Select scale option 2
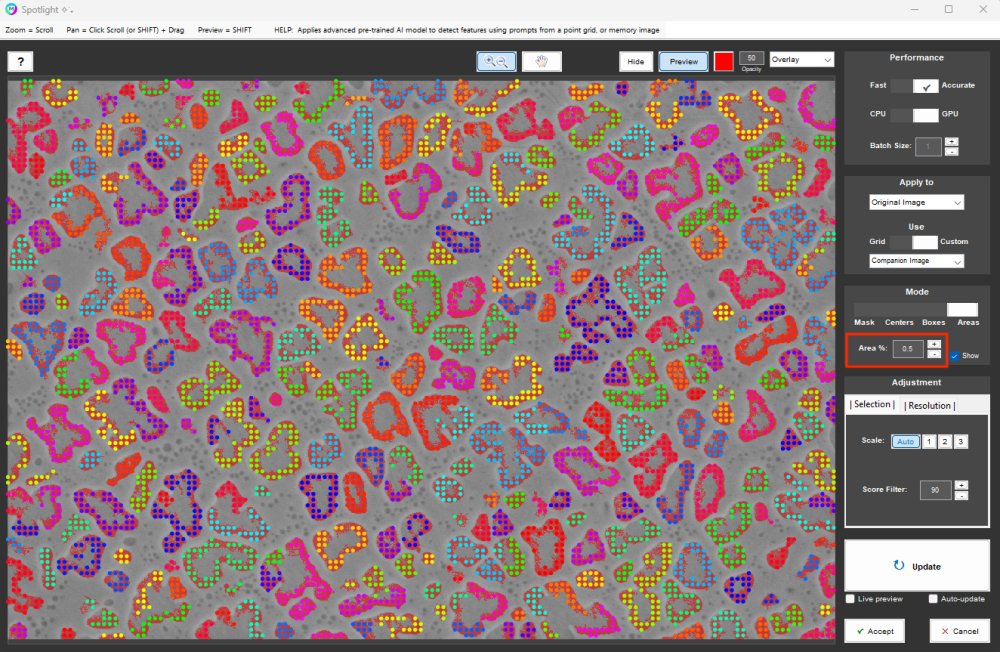Viewport: 1000px width, 652px height. pyautogui.click(x=945, y=441)
